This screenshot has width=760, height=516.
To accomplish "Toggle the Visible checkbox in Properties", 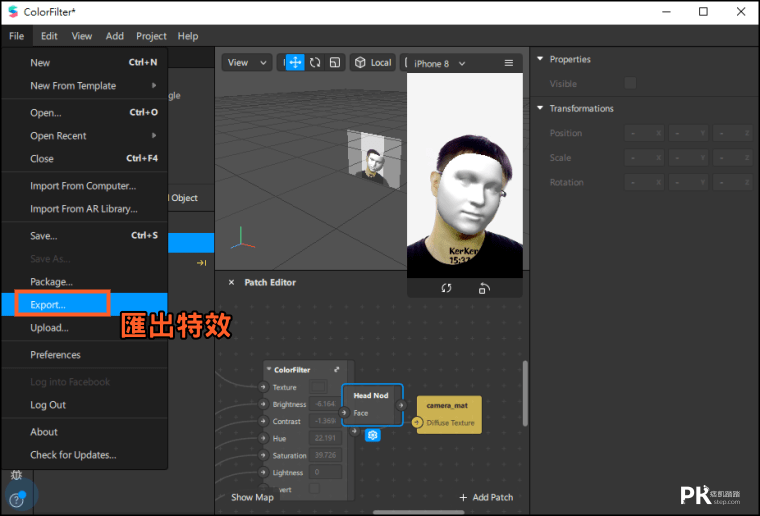I will 630,83.
